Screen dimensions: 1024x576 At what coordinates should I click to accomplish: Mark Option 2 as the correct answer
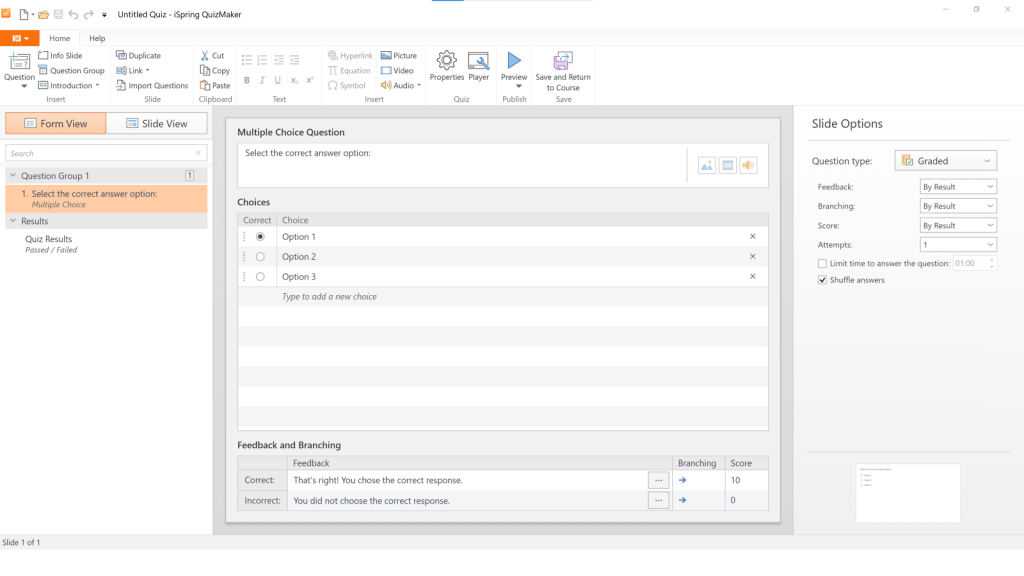click(259, 256)
